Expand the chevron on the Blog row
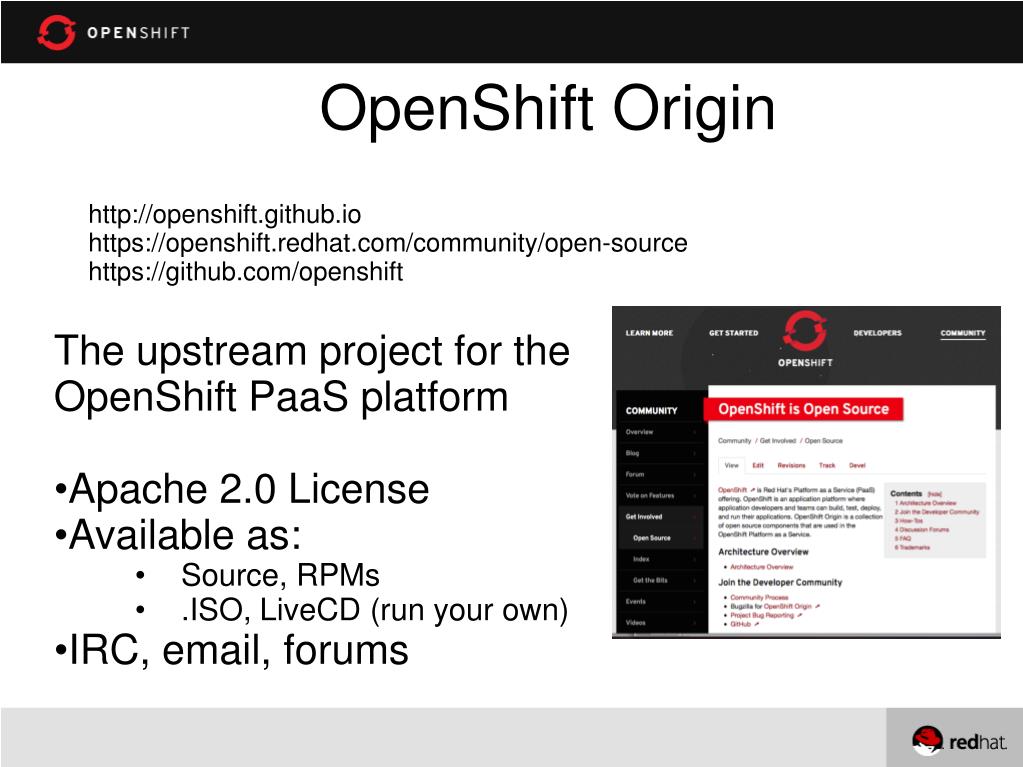1023x767 pixels. pyautogui.click(x=694, y=453)
